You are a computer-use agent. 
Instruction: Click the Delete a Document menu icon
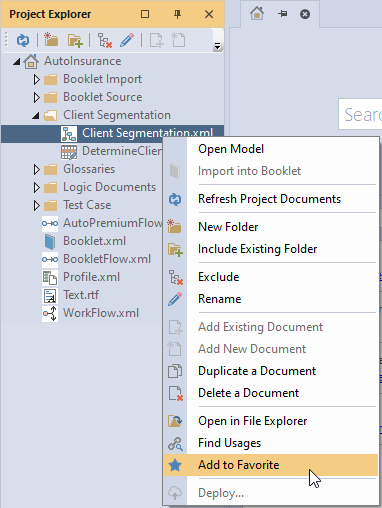(175, 393)
